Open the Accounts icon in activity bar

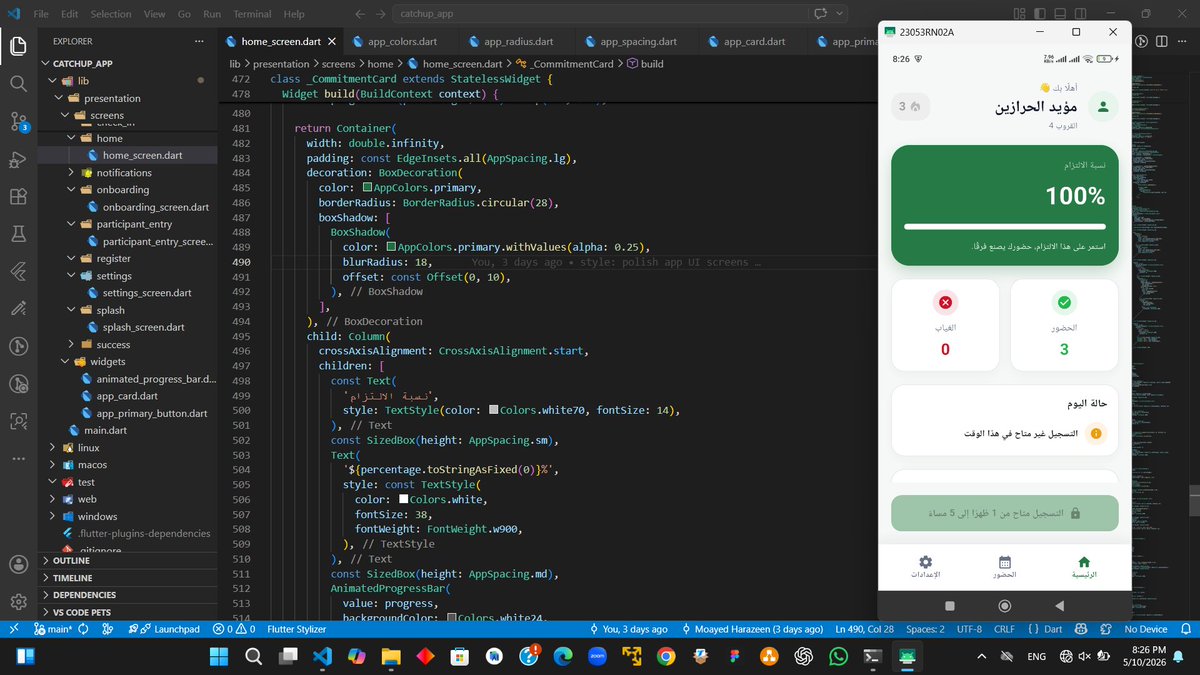18,564
